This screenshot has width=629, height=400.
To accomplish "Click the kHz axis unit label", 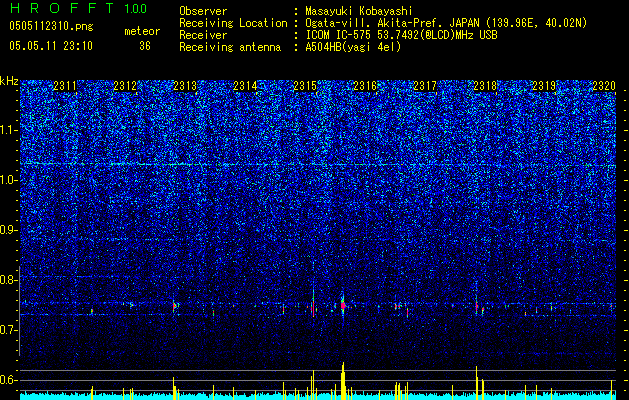I will point(9,81).
